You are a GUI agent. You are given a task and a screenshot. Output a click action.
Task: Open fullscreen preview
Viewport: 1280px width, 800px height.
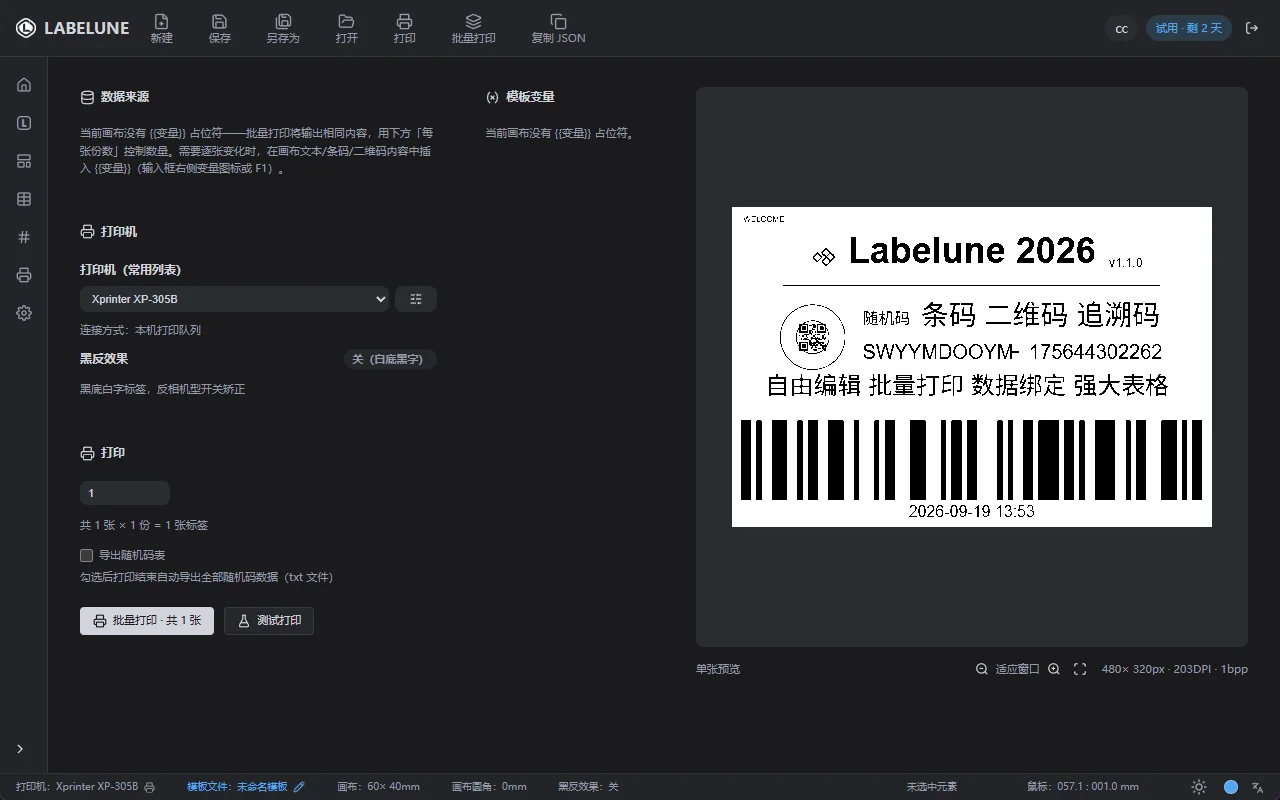coord(1080,669)
